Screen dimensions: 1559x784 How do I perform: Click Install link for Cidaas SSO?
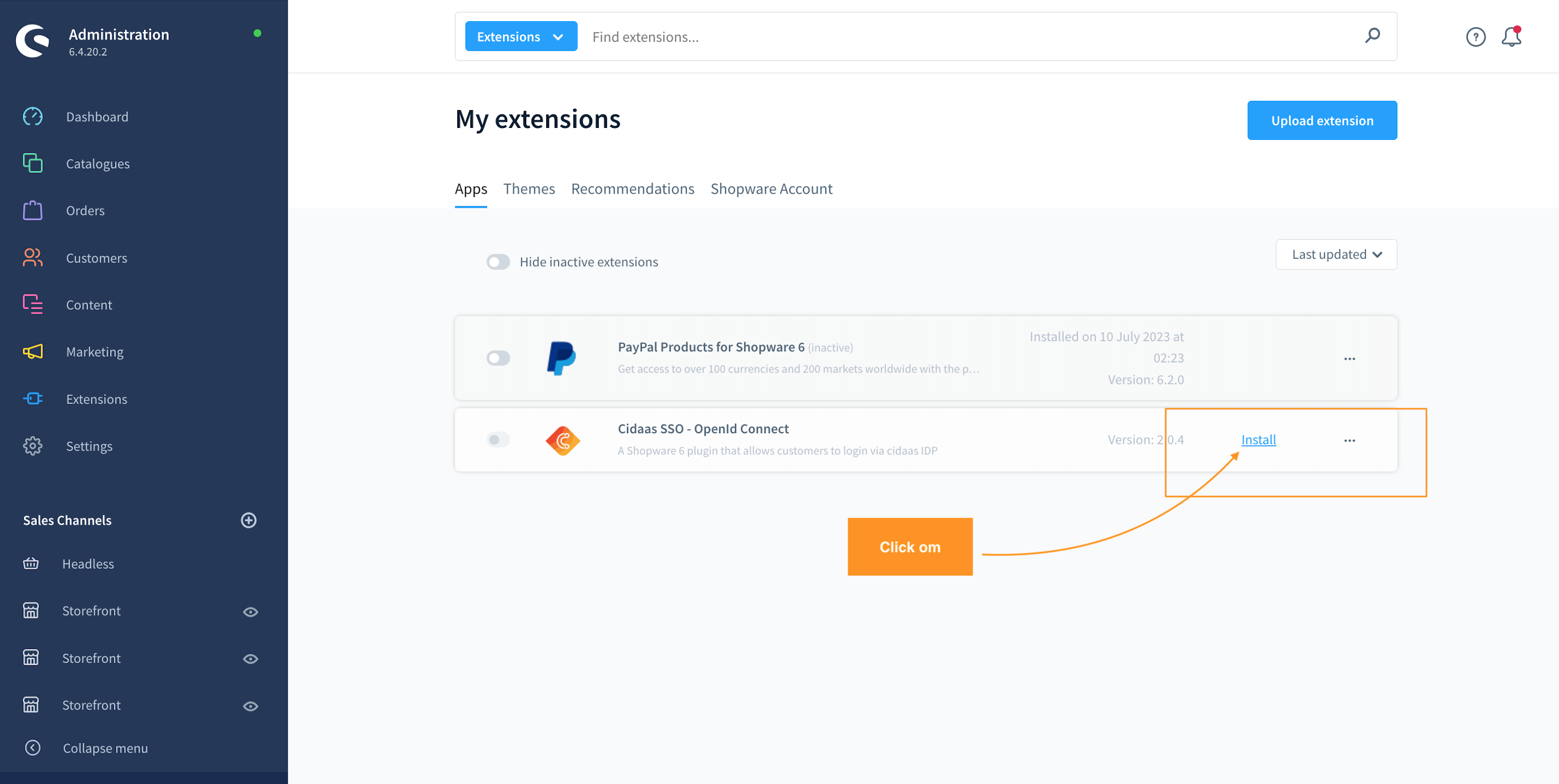1258,440
